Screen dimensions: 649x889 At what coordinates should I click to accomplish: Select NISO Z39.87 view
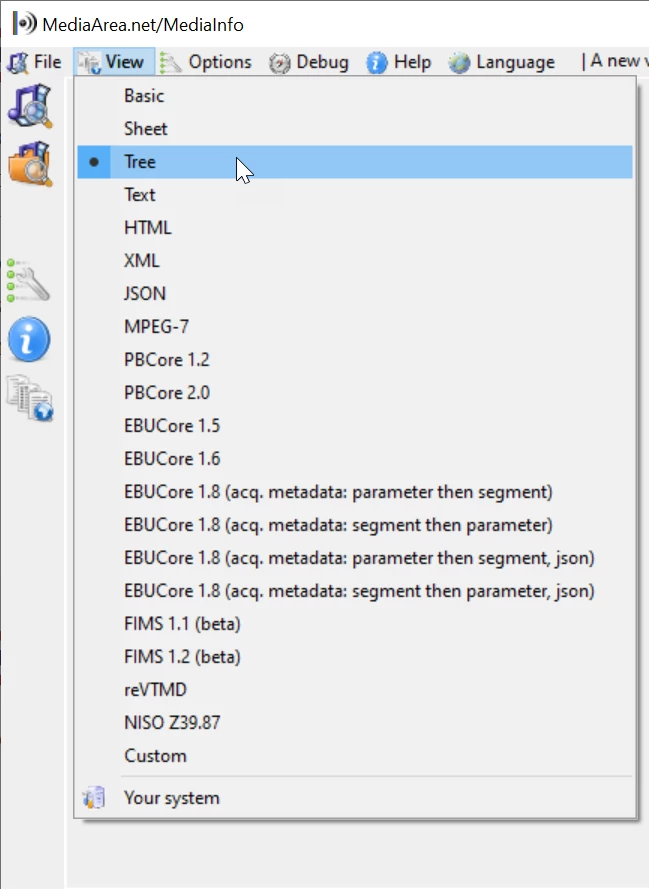[355, 722]
